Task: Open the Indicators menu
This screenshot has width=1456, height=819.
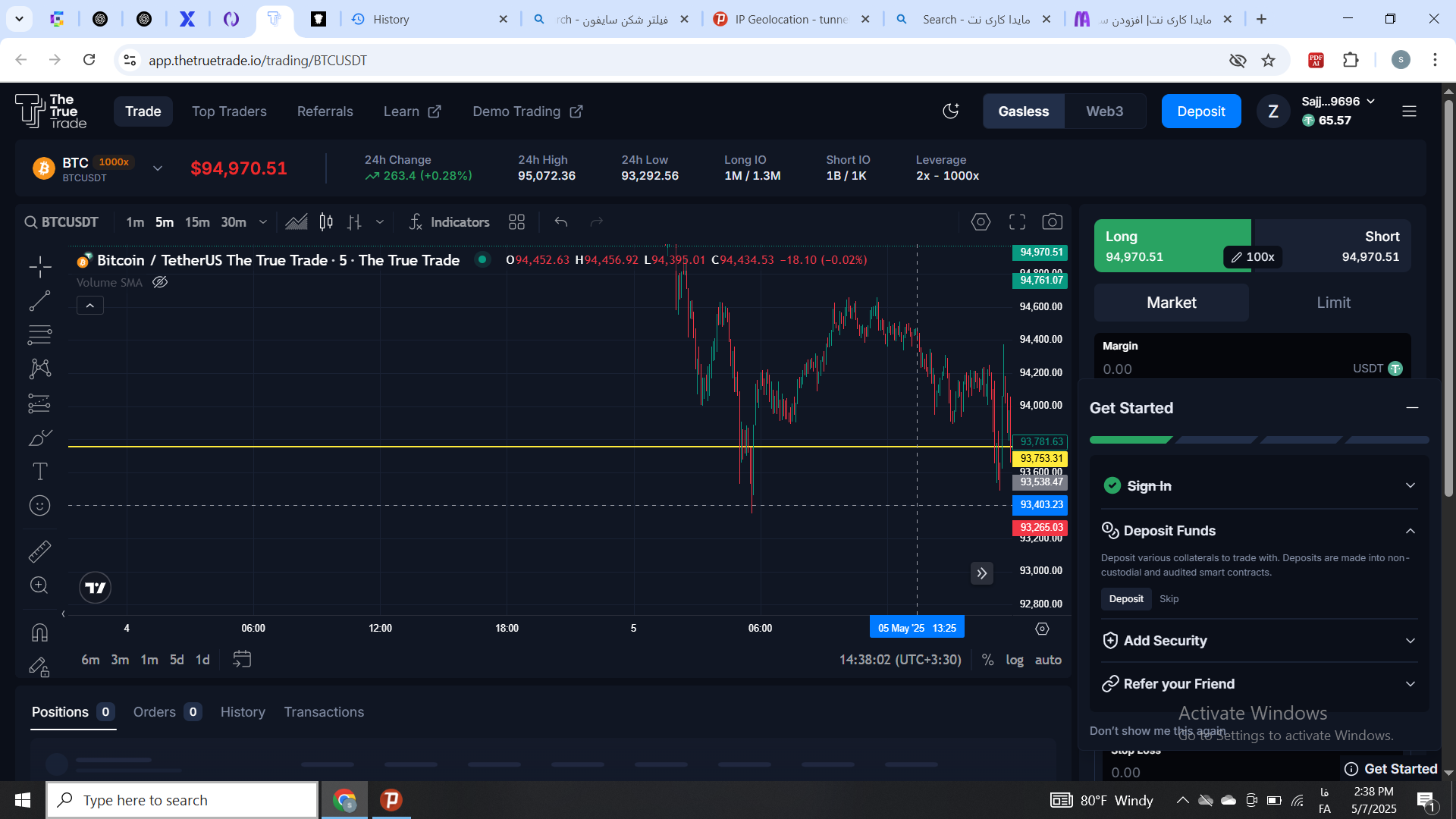Action: (x=449, y=221)
